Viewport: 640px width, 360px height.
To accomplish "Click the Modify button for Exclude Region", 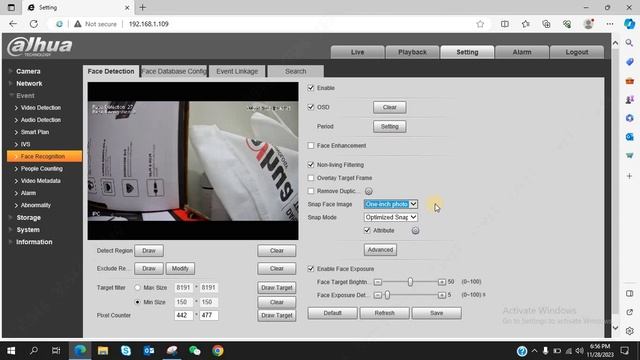I will coord(180,269).
